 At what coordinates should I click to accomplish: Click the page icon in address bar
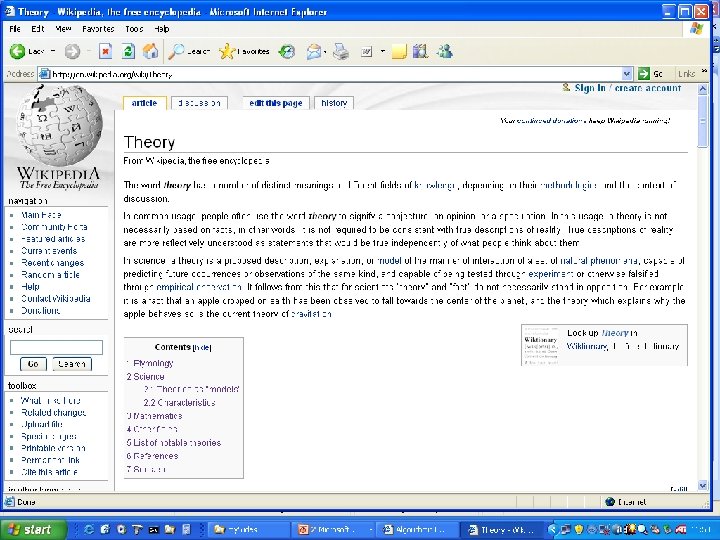44,74
